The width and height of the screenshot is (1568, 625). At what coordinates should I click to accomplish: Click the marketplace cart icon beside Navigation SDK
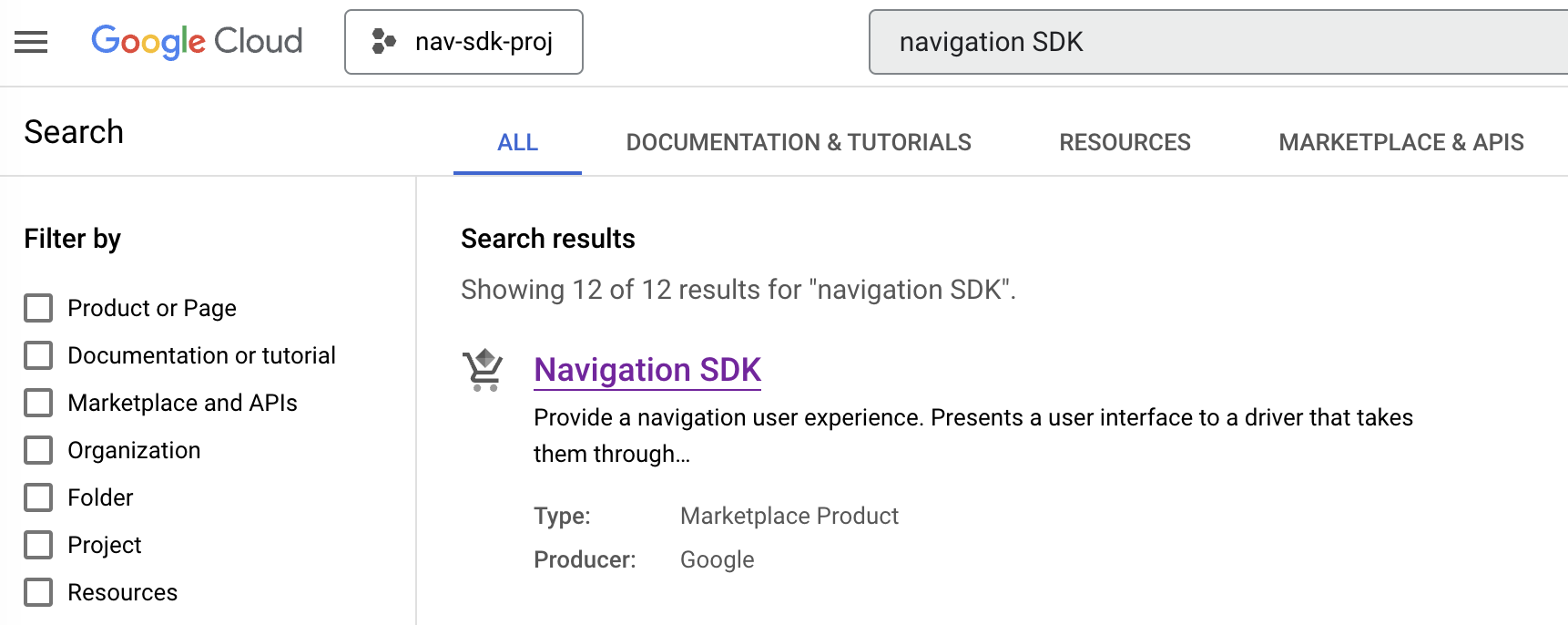coord(483,370)
